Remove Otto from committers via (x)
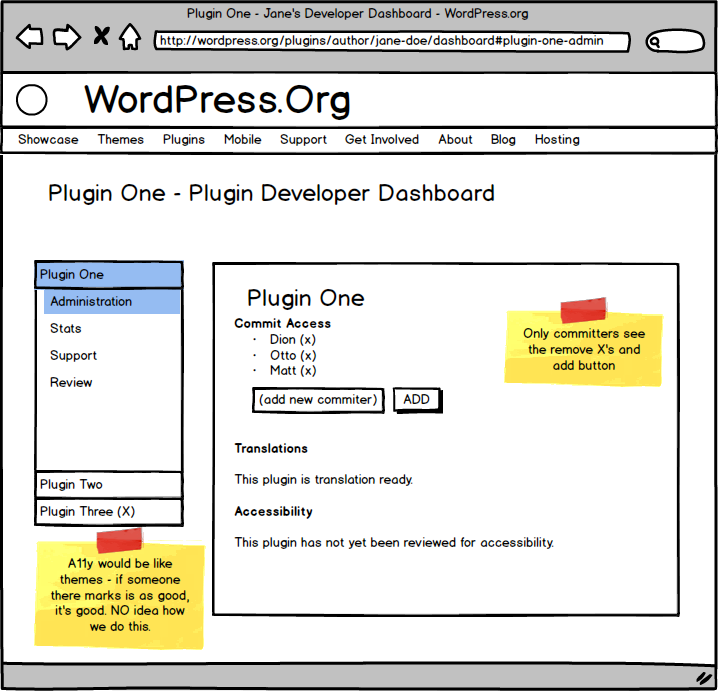The height and width of the screenshot is (691, 718). click(308, 355)
